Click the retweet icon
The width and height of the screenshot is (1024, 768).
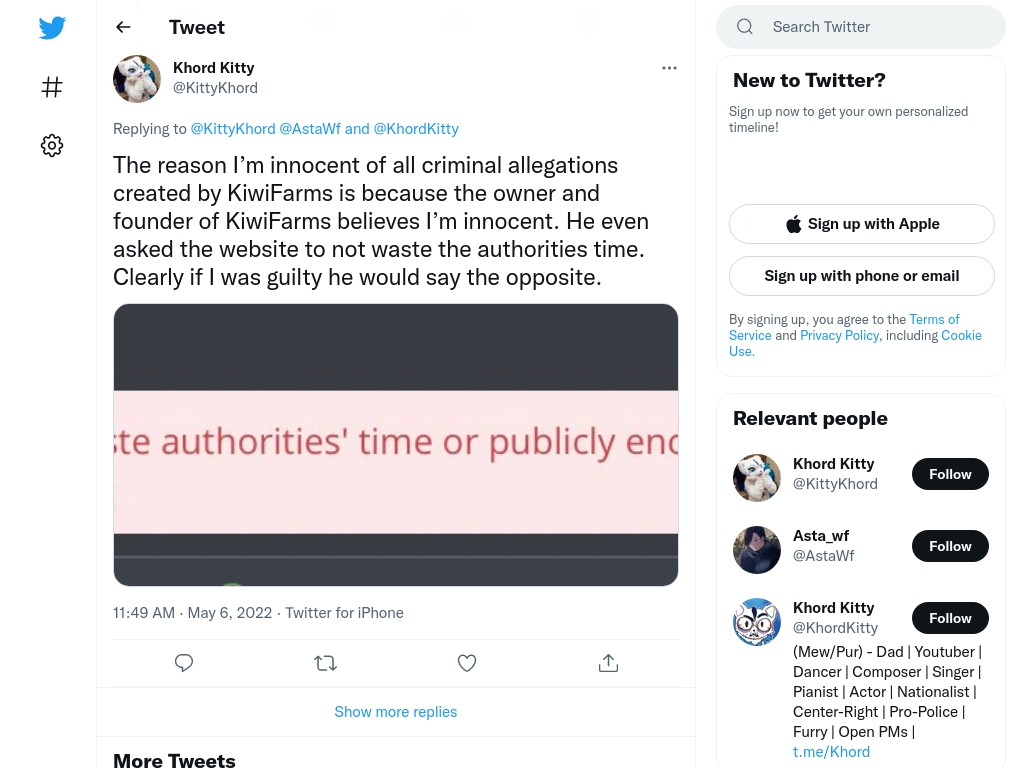click(325, 663)
